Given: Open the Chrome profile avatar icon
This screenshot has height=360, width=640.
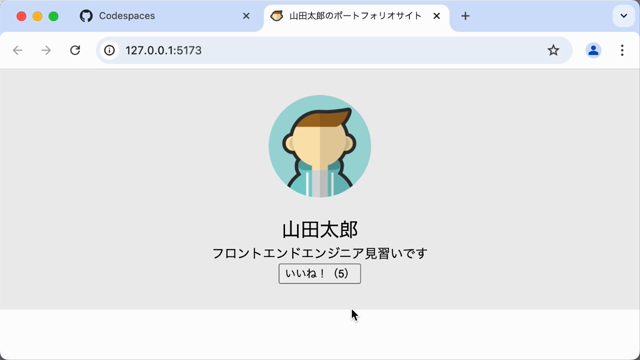Looking at the screenshot, I should (x=593, y=50).
